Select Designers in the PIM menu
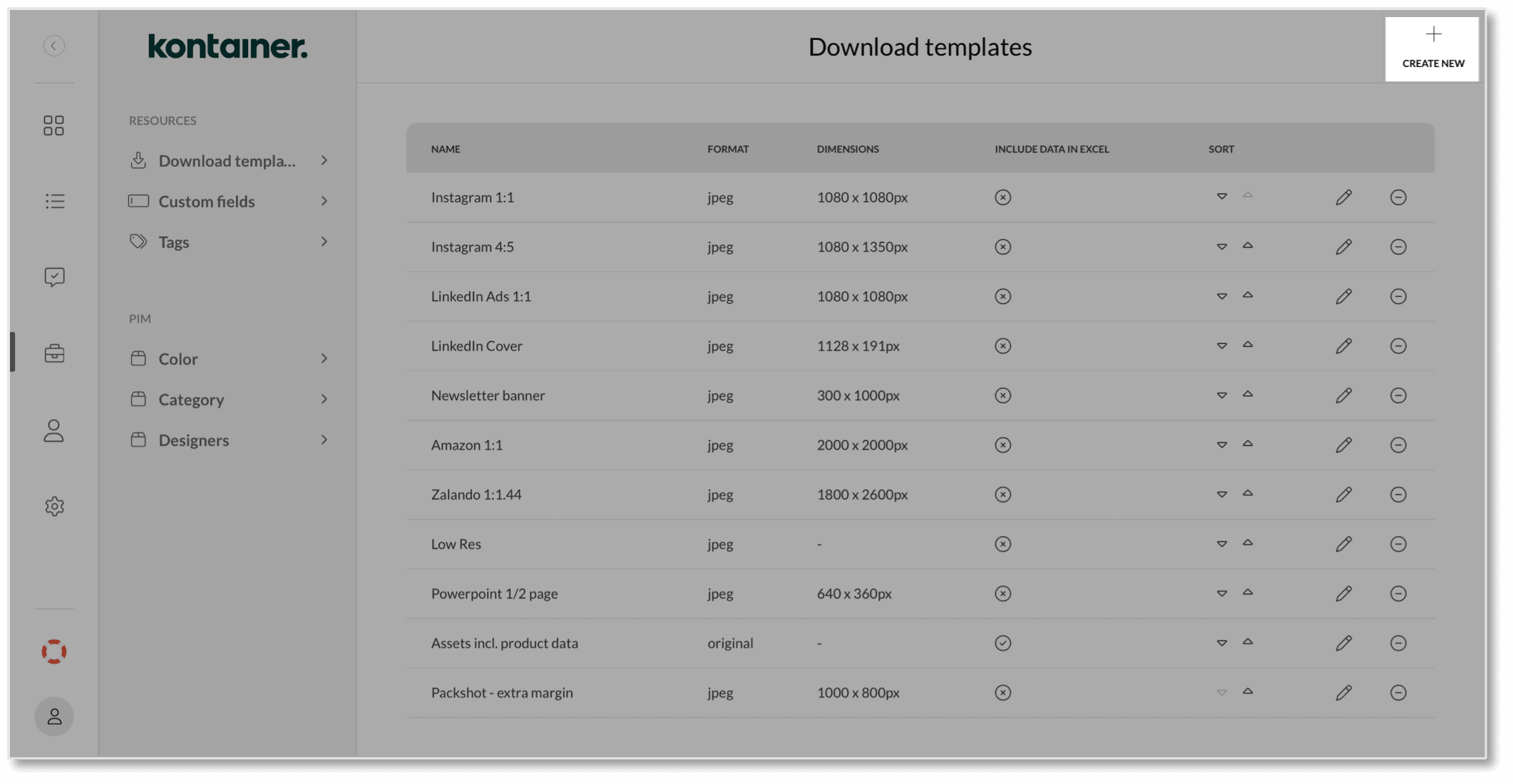1513x784 pixels. click(194, 440)
